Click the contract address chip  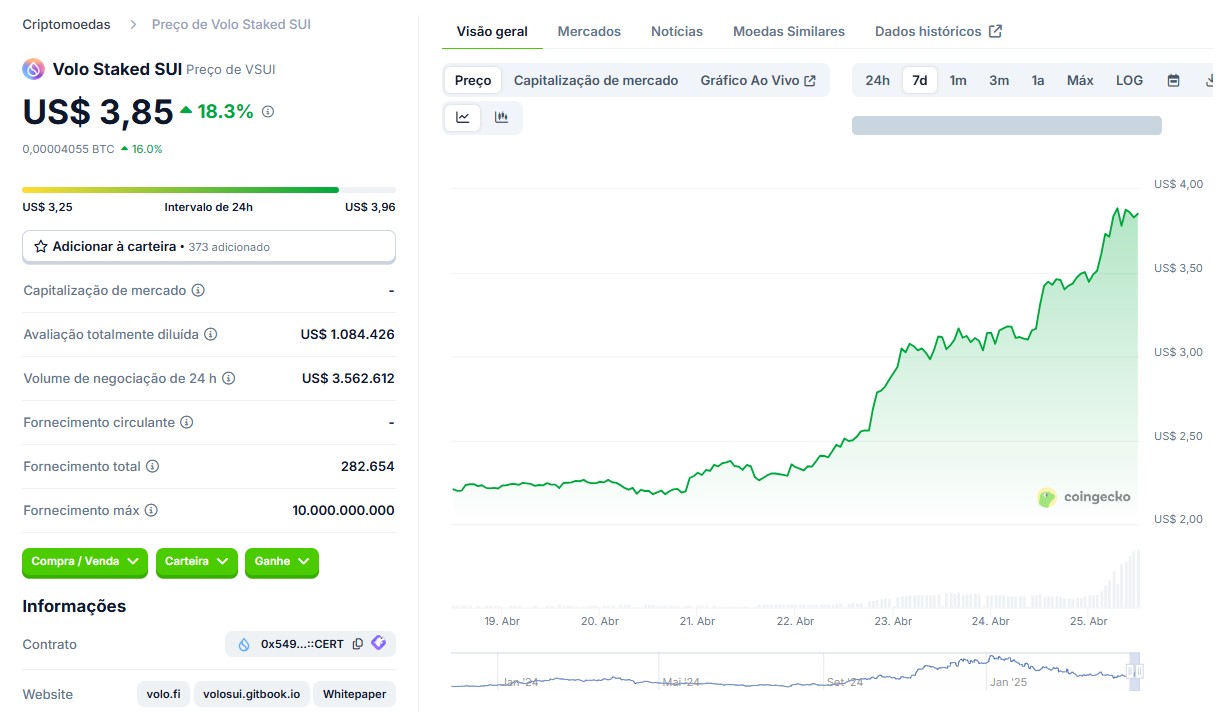(x=310, y=644)
